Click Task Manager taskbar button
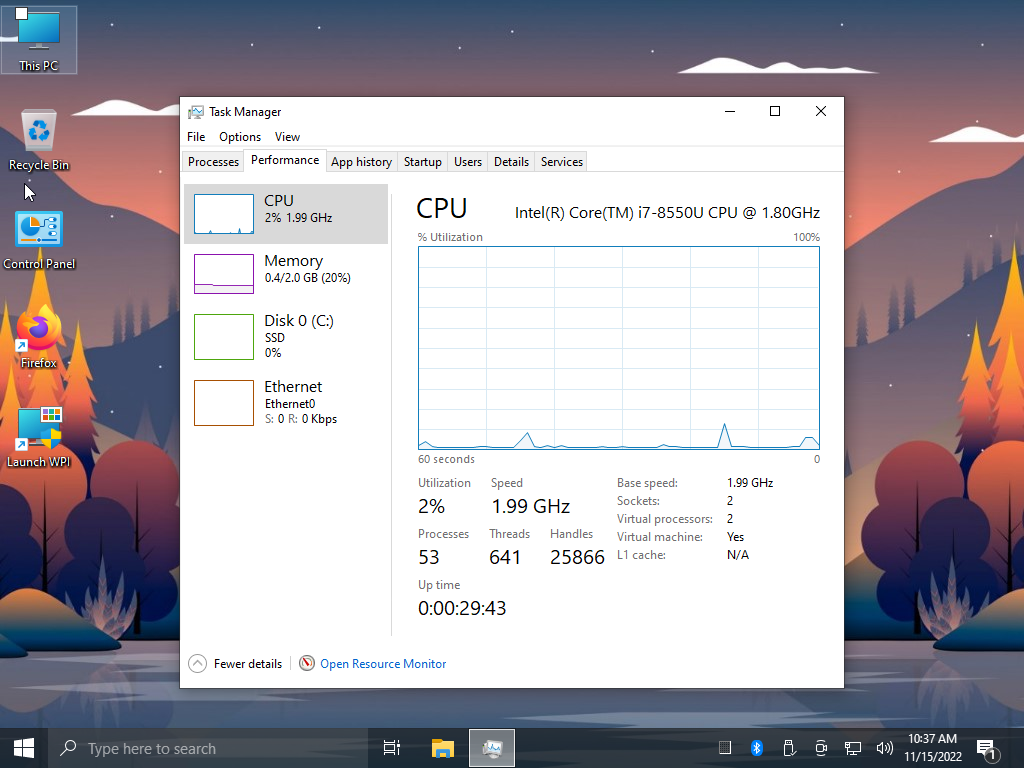The image size is (1024, 768). pos(492,748)
